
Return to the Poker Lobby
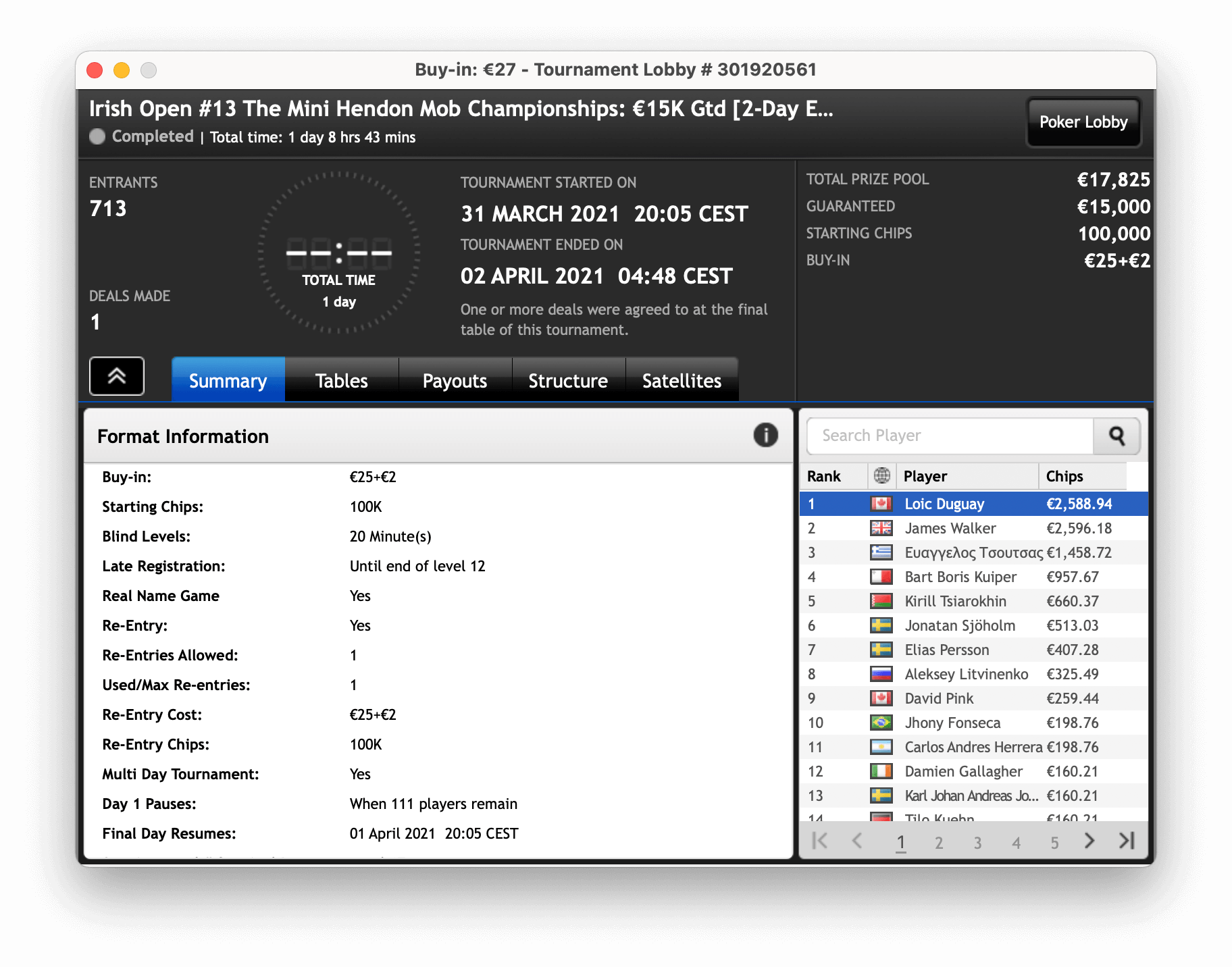coord(1083,122)
